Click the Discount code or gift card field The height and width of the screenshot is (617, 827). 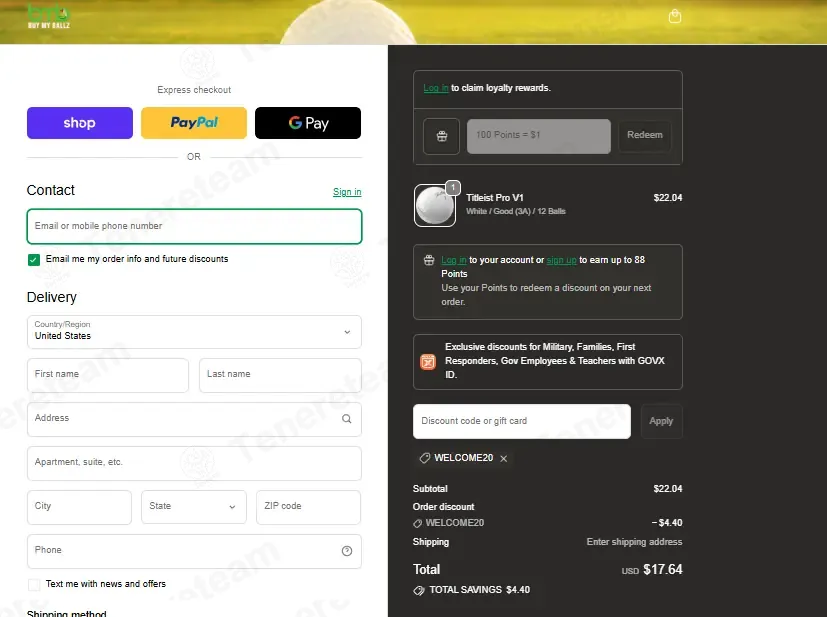point(522,421)
